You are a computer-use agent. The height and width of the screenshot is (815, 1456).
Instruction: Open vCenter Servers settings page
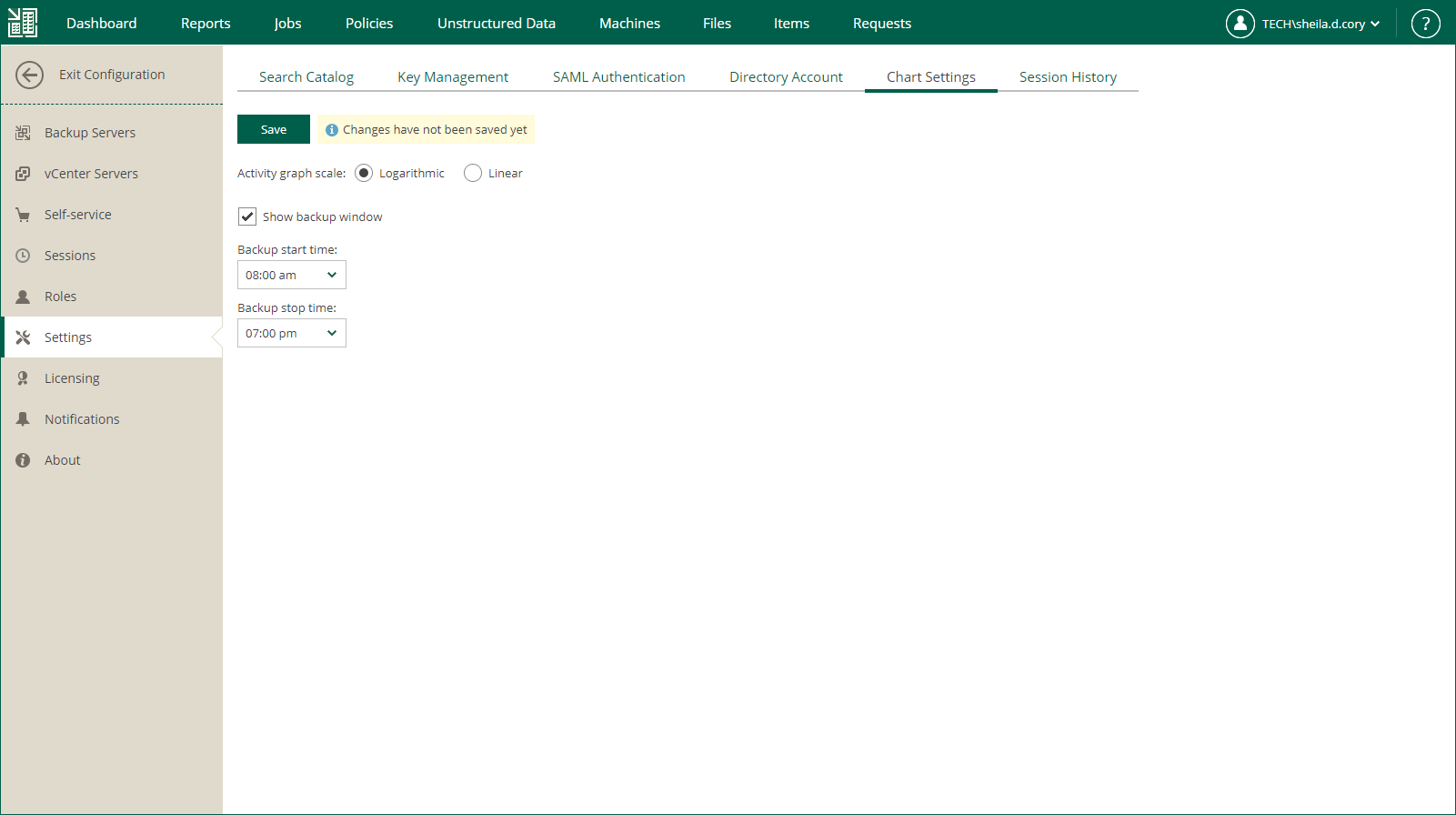coord(112,174)
